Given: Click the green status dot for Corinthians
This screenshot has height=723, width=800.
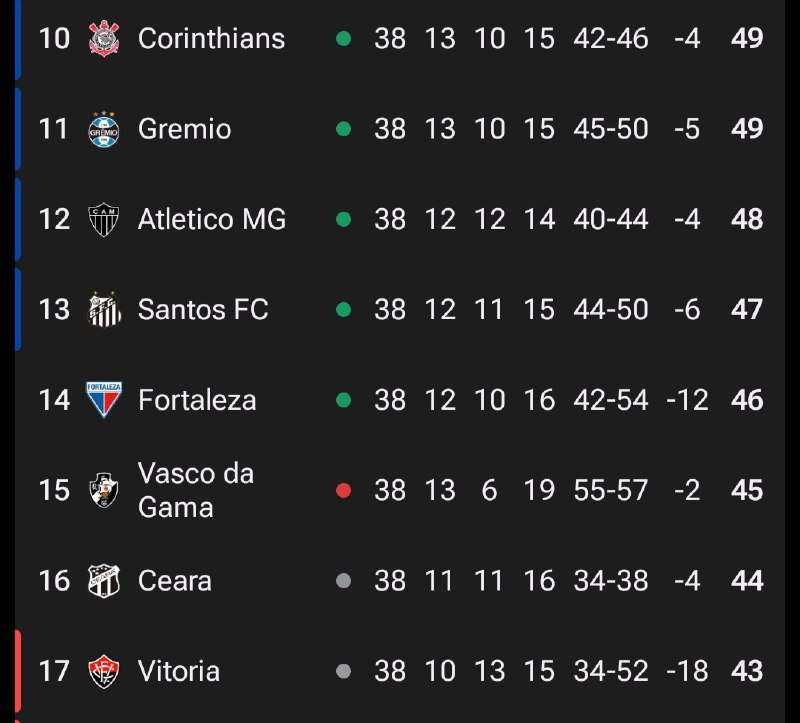Looking at the screenshot, I should (344, 39).
